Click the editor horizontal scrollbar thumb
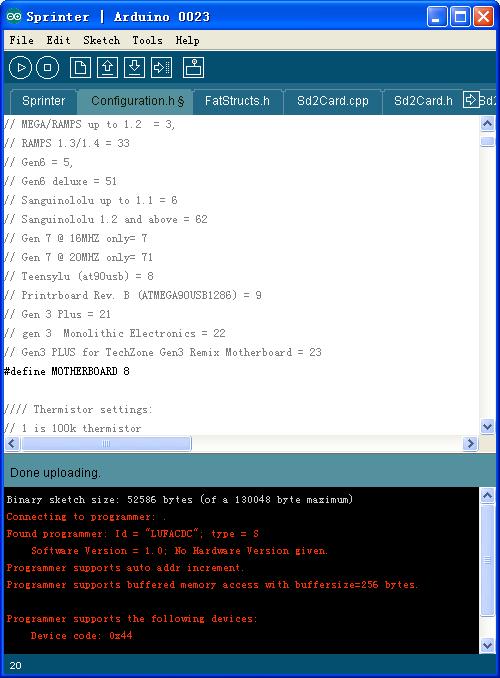This screenshot has height=678, width=500. click(x=106, y=443)
